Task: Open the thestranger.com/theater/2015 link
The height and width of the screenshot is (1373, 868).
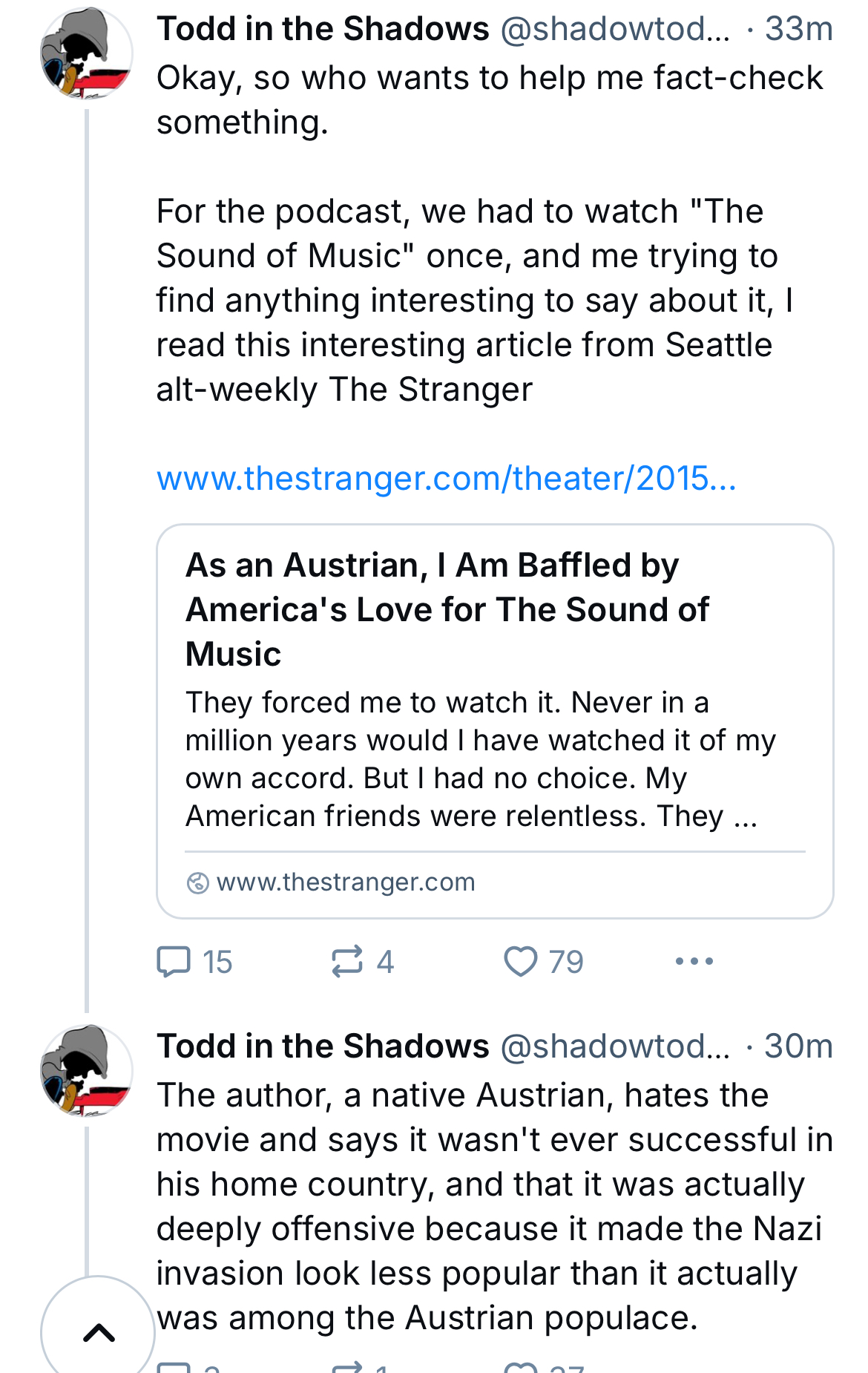Action: pos(447,479)
